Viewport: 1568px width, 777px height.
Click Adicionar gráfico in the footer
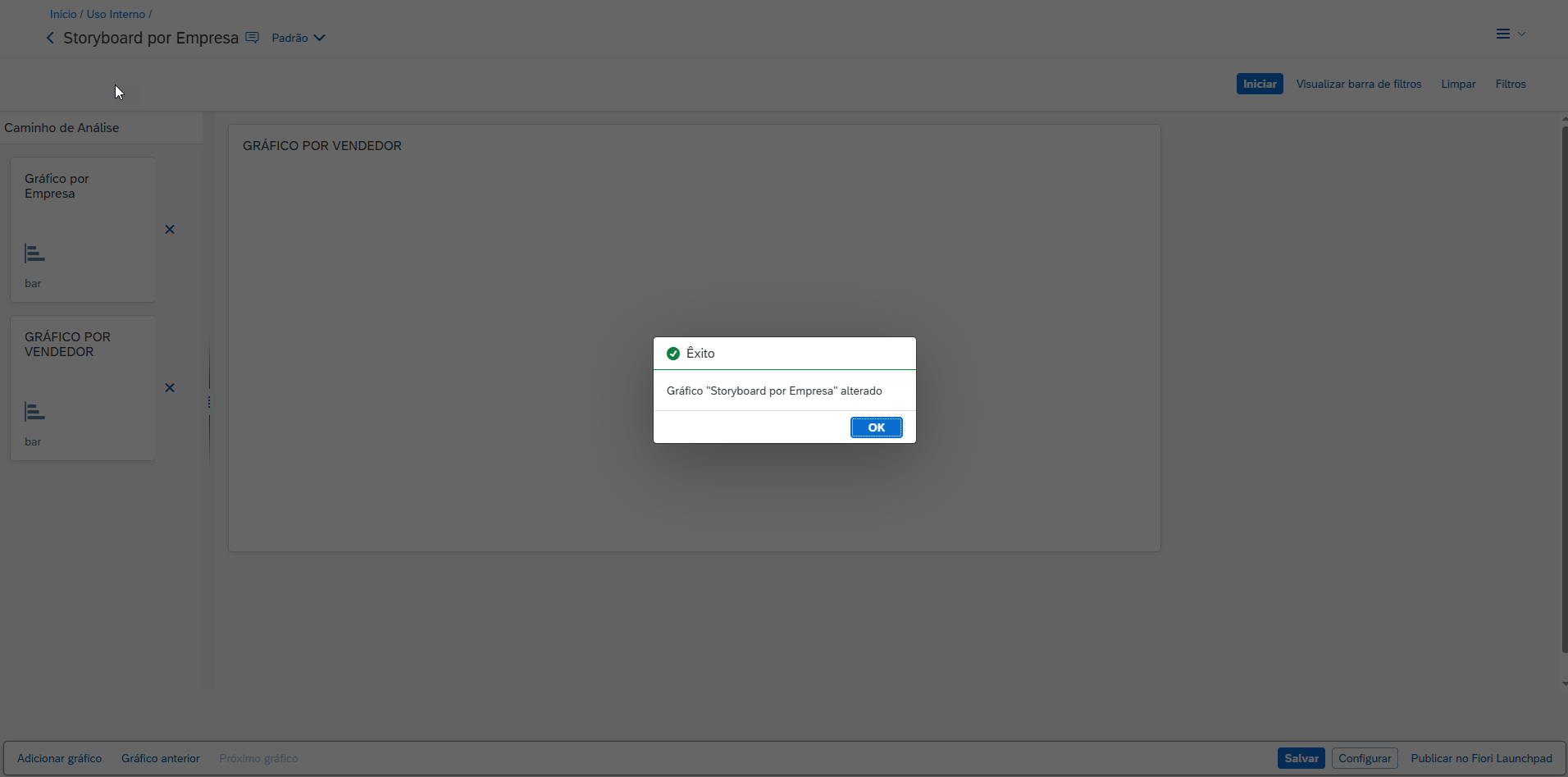coord(59,758)
